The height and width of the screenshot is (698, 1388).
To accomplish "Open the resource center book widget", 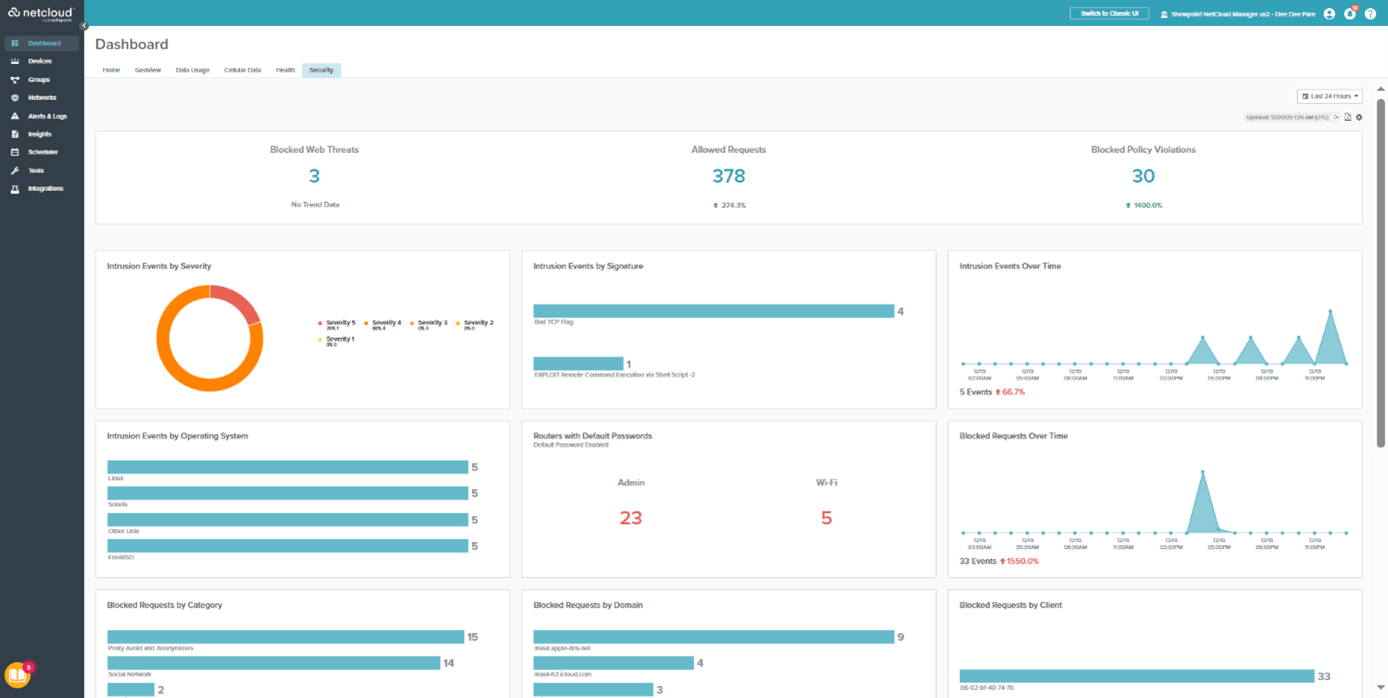I will coord(17,675).
